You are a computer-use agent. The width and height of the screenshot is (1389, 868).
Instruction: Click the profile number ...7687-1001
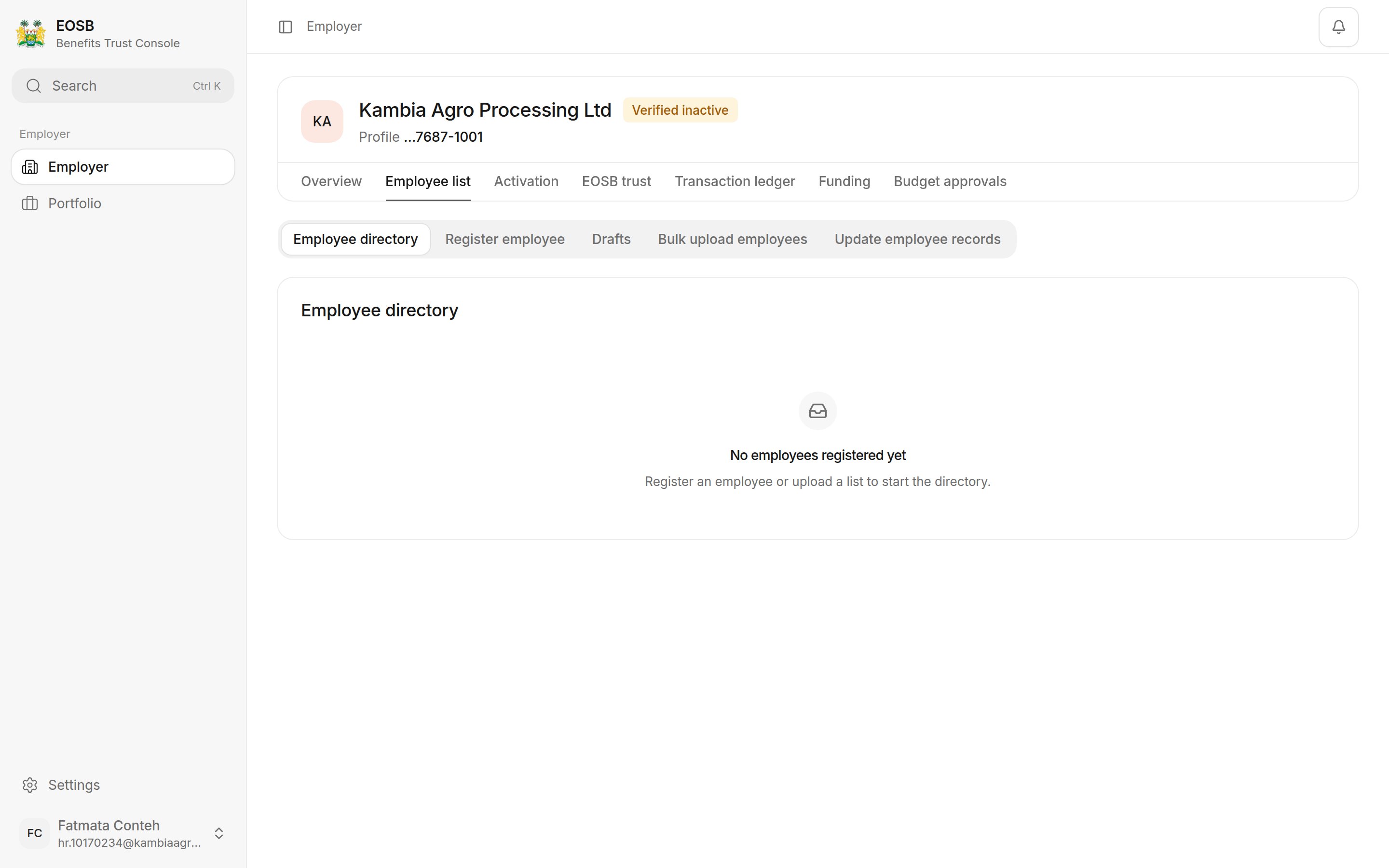pyautogui.click(x=443, y=137)
